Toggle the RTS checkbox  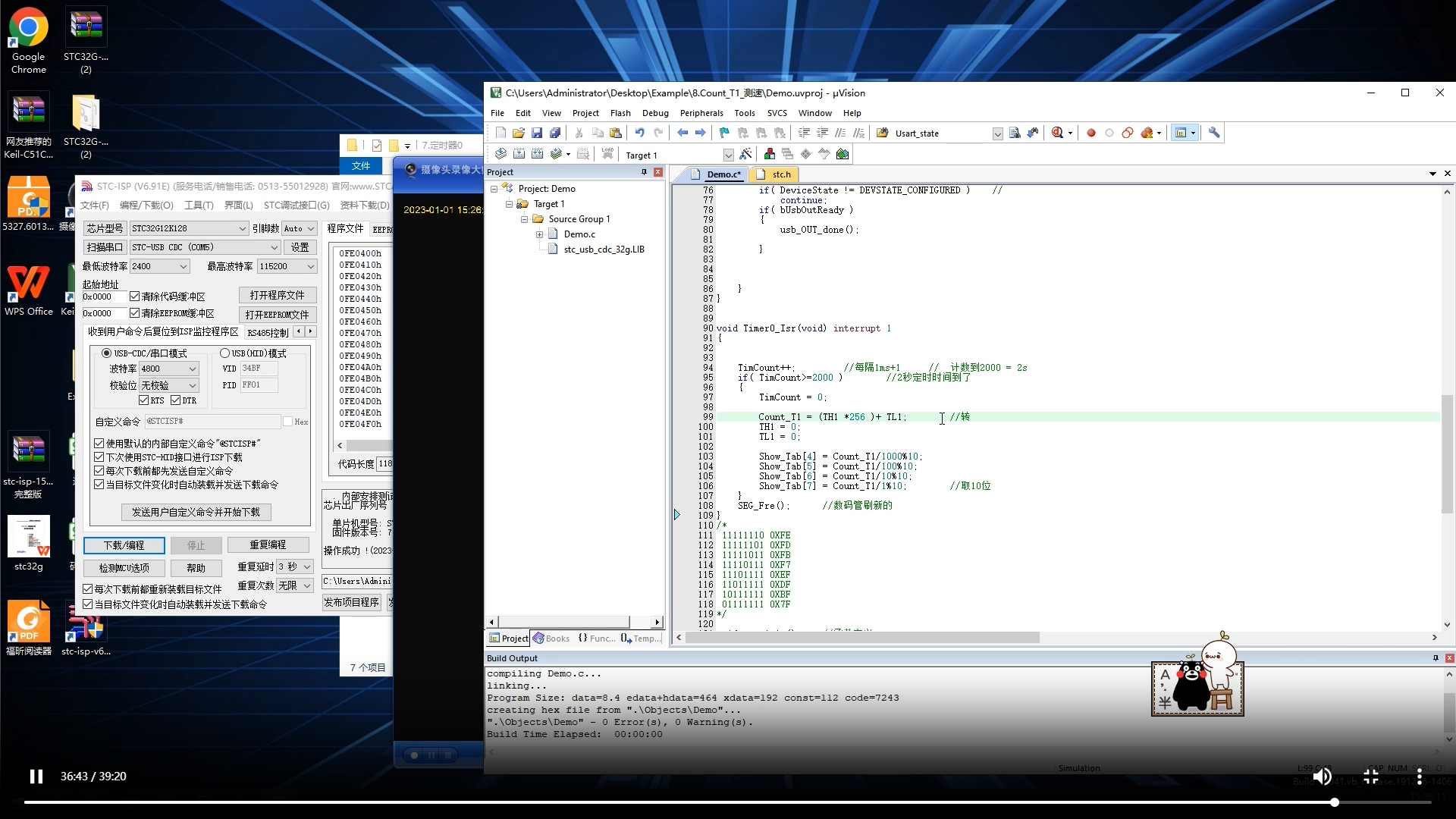144,400
